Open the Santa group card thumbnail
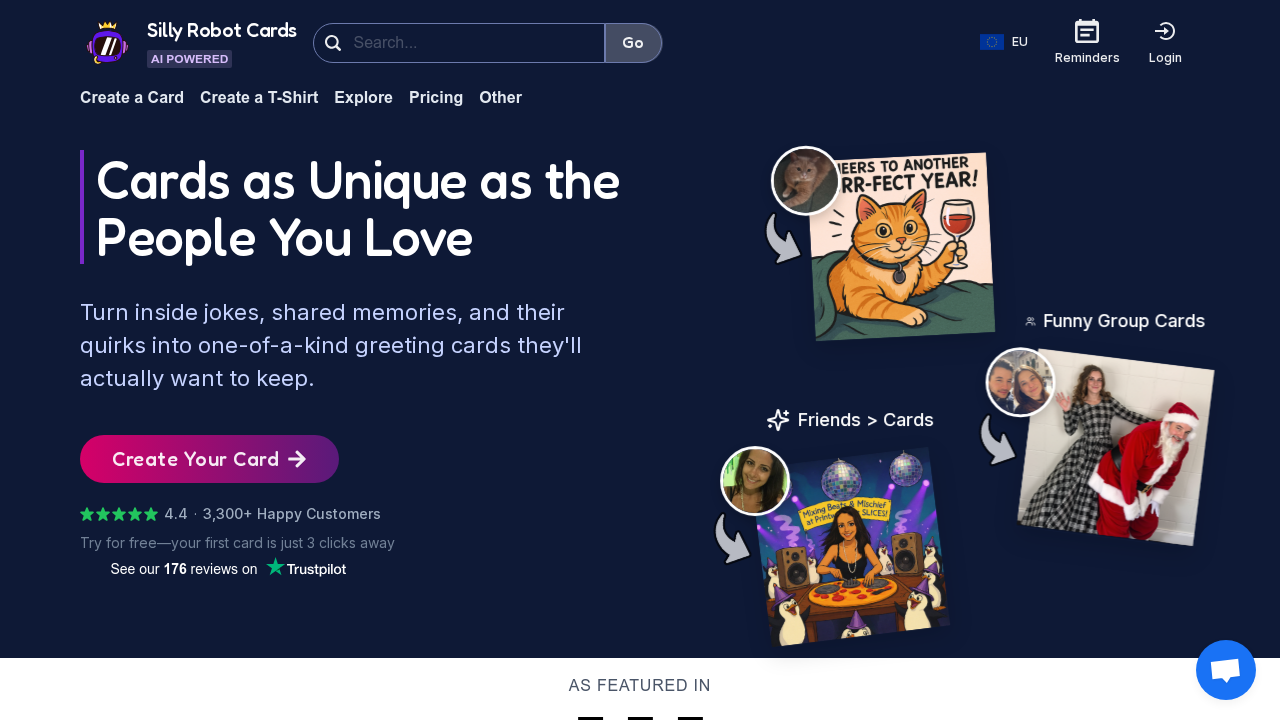 1116,447
